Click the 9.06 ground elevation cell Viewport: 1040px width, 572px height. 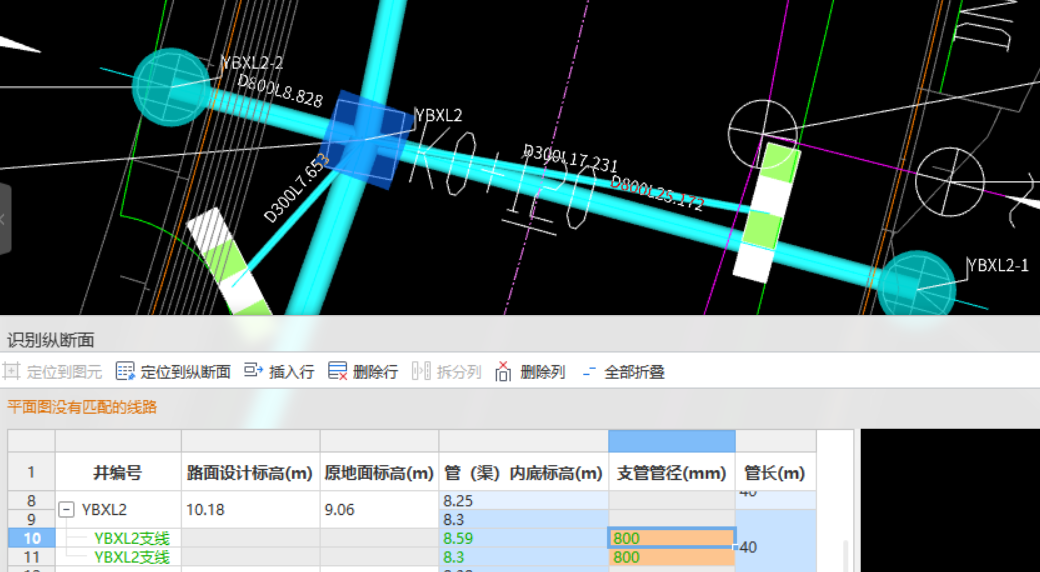379,510
